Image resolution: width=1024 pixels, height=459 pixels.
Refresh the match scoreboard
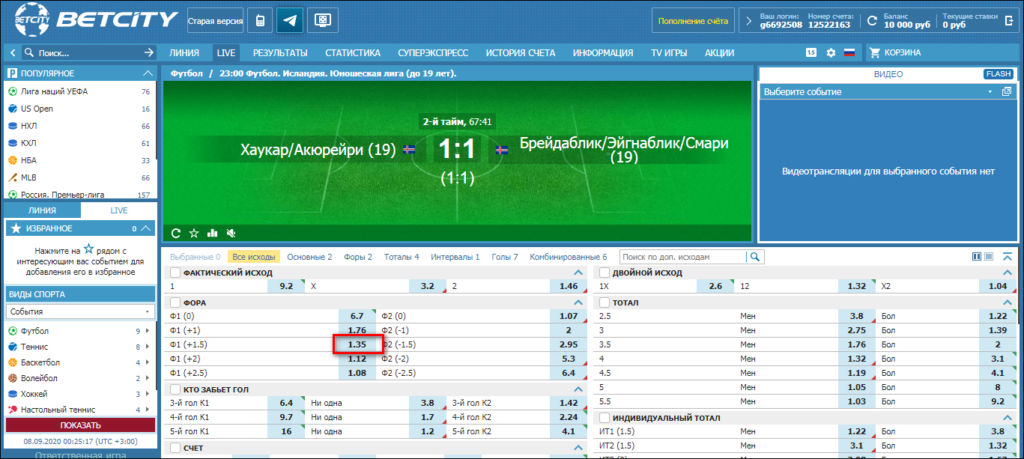(176, 232)
